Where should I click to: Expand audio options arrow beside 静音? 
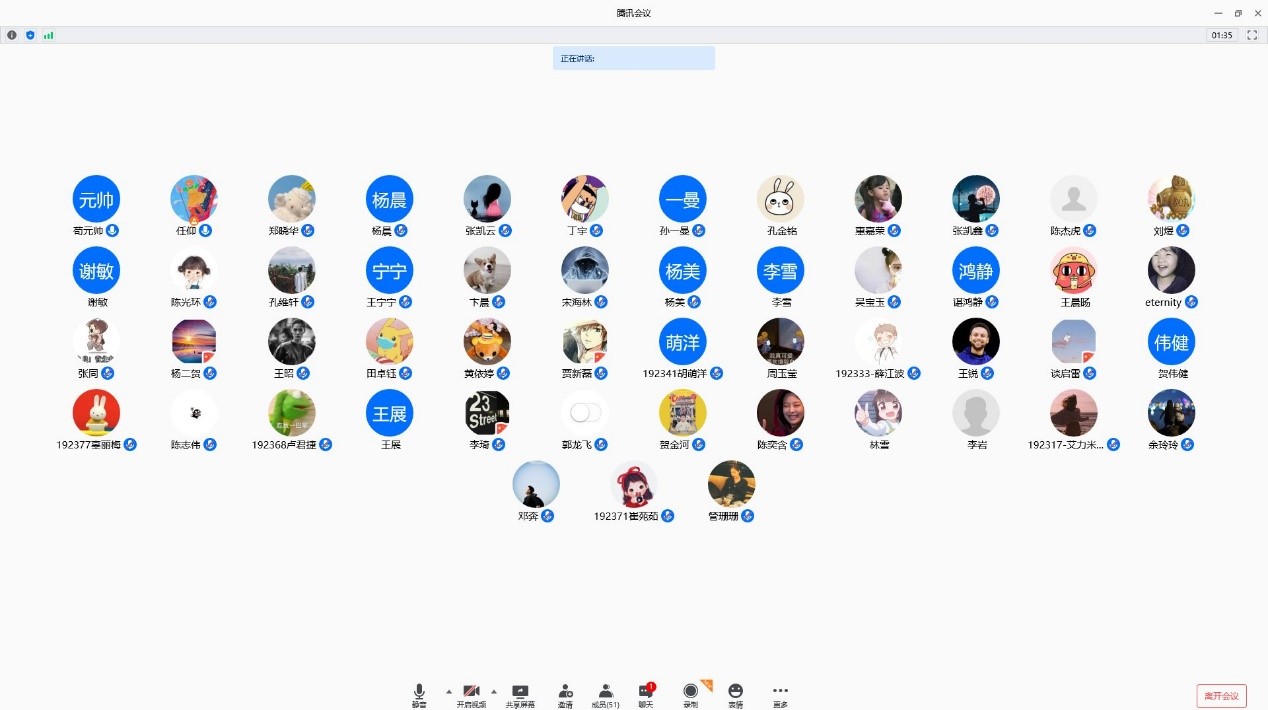click(448, 691)
